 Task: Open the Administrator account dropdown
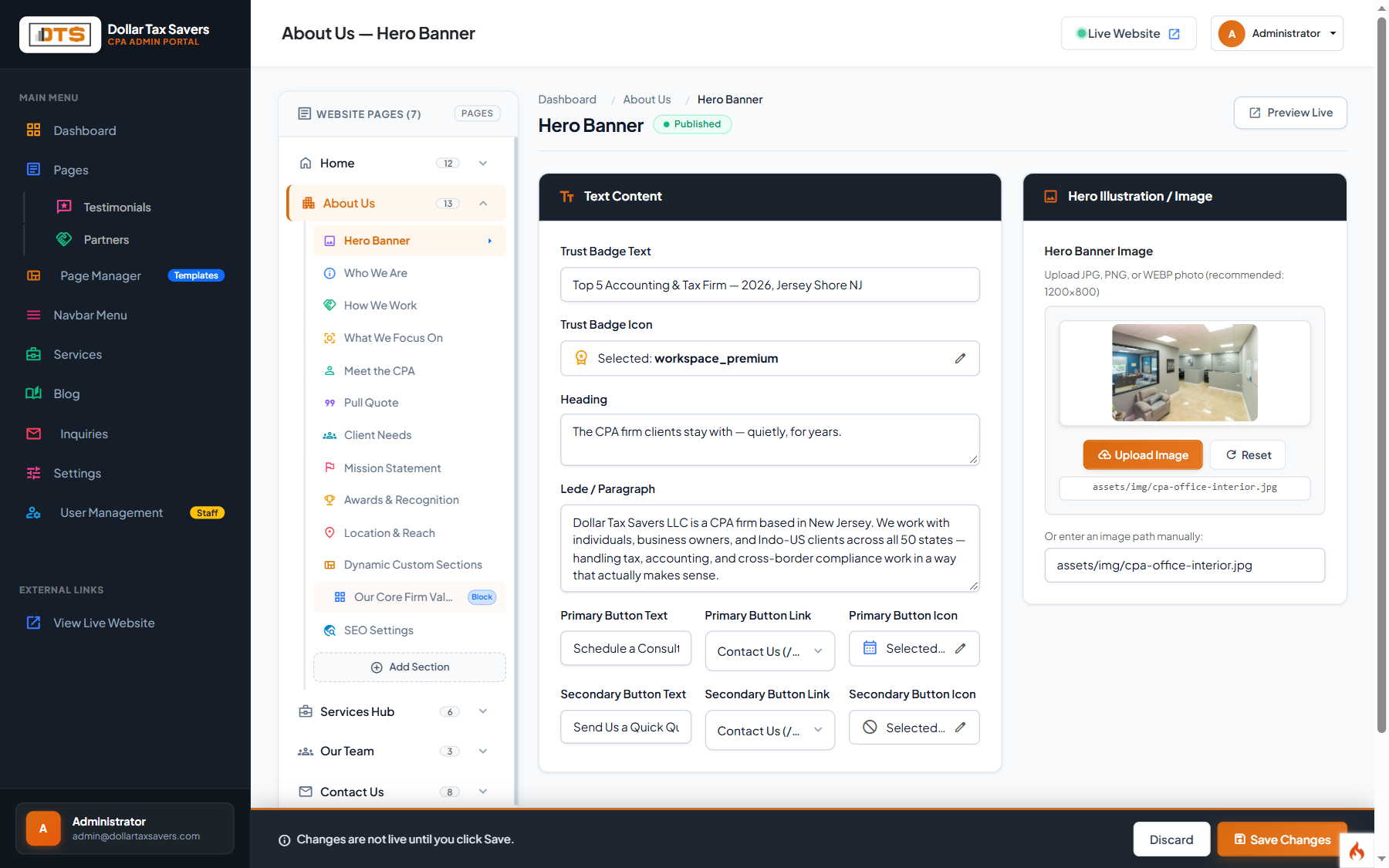point(1276,33)
